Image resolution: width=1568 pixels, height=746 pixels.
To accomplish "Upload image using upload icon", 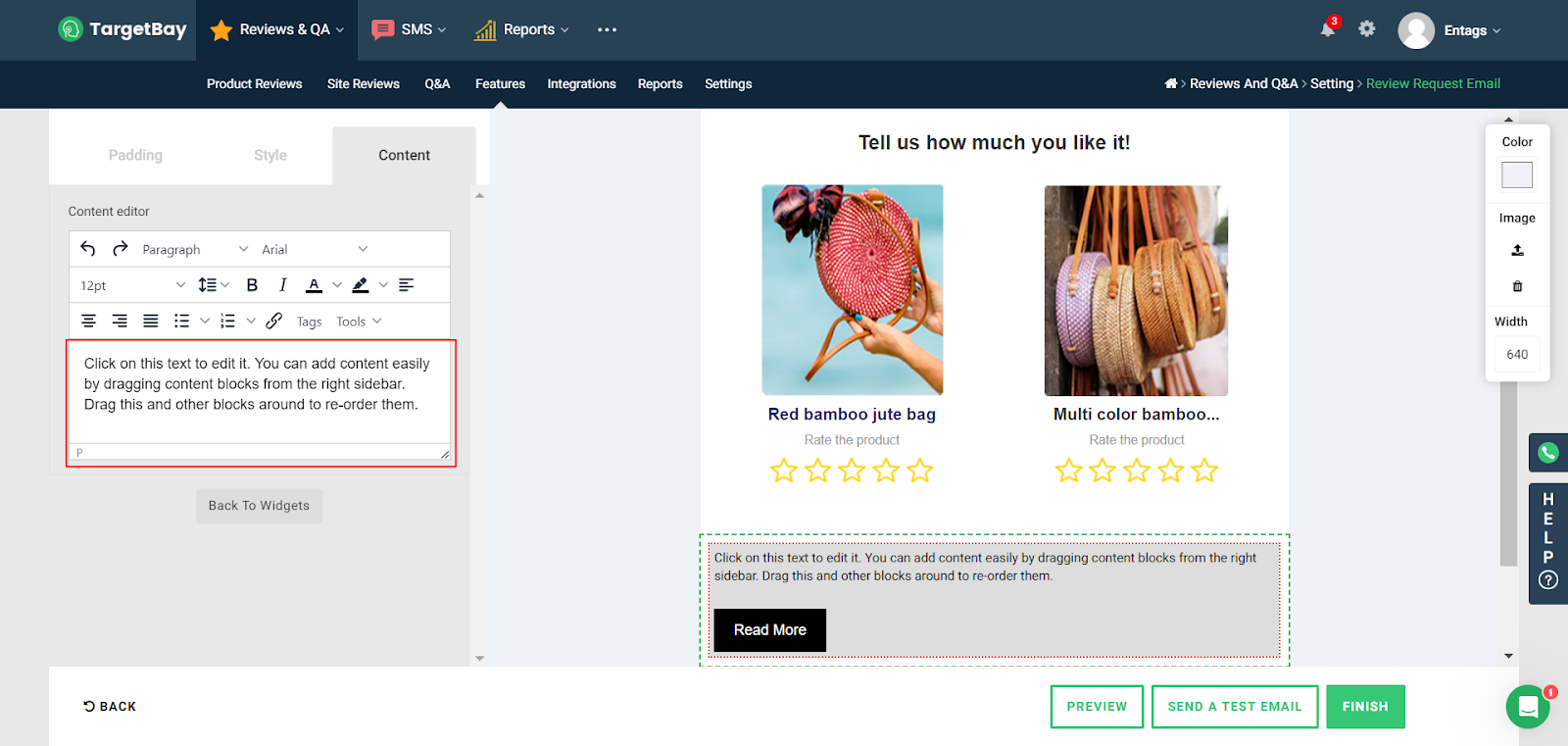I will pos(1517,250).
